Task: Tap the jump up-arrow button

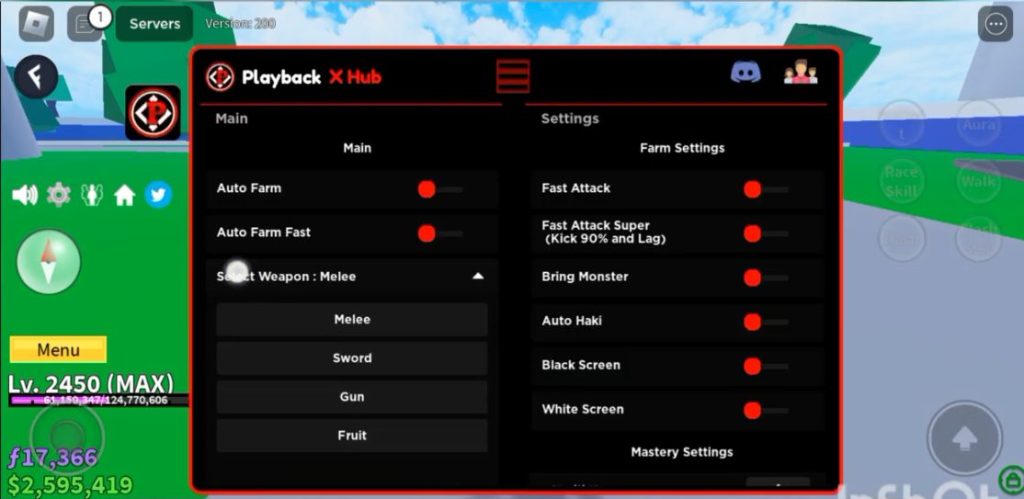Action: 965,438
